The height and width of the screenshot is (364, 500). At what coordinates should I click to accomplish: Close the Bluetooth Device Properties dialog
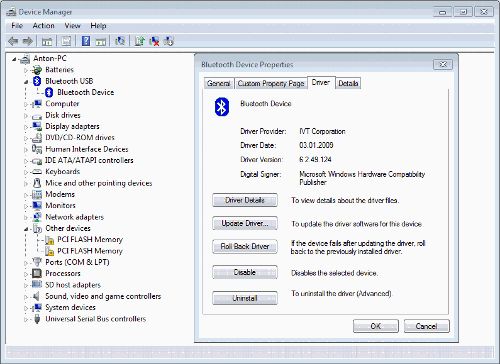pyautogui.click(x=443, y=64)
